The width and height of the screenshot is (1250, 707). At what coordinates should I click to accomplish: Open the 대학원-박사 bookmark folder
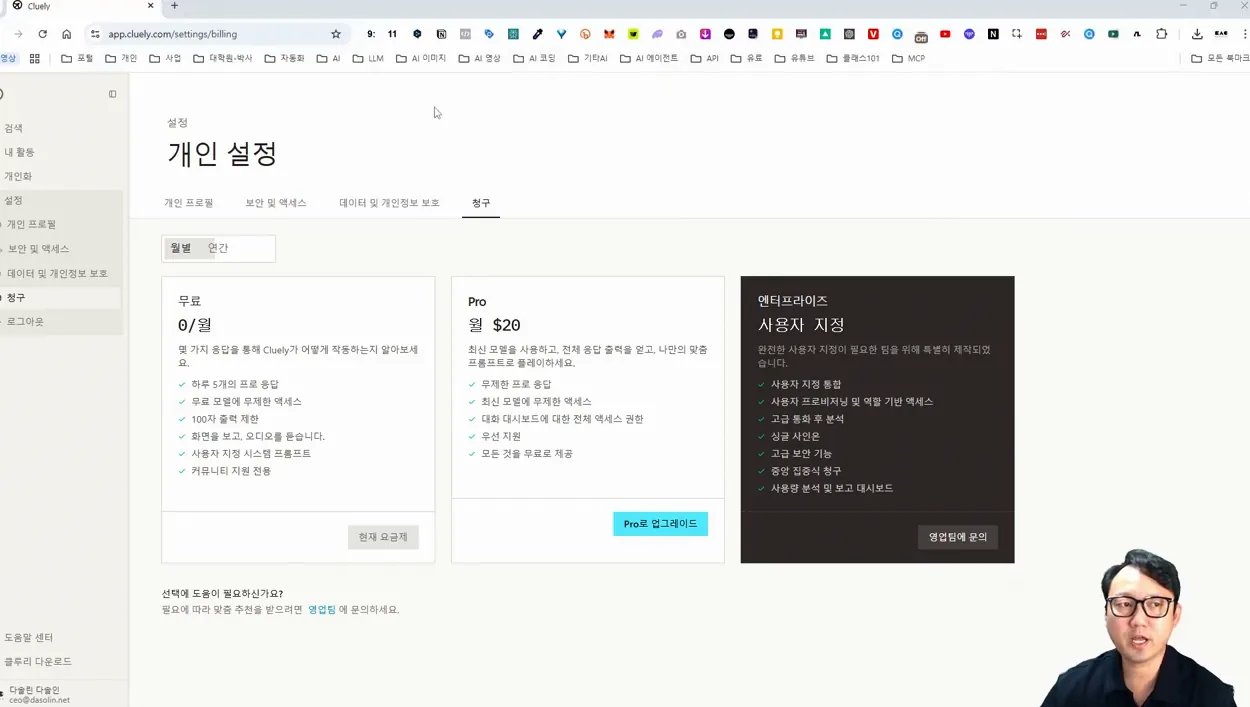tap(223, 59)
